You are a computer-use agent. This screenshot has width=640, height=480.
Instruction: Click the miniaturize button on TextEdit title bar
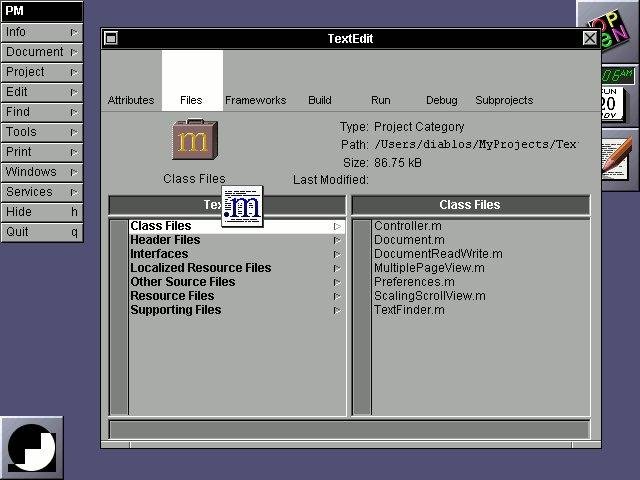click(111, 38)
